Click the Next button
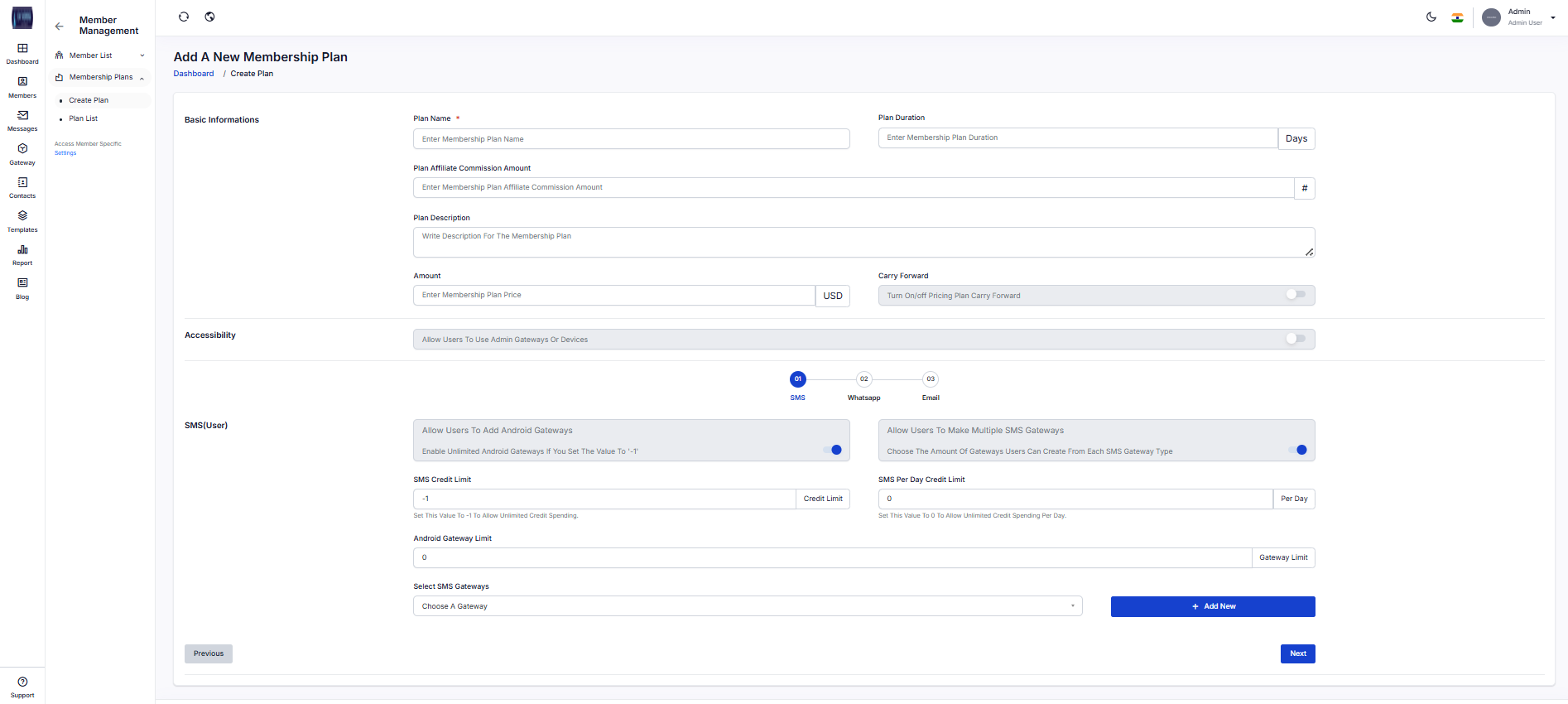Image resolution: width=1568 pixels, height=704 pixels. [1297, 653]
